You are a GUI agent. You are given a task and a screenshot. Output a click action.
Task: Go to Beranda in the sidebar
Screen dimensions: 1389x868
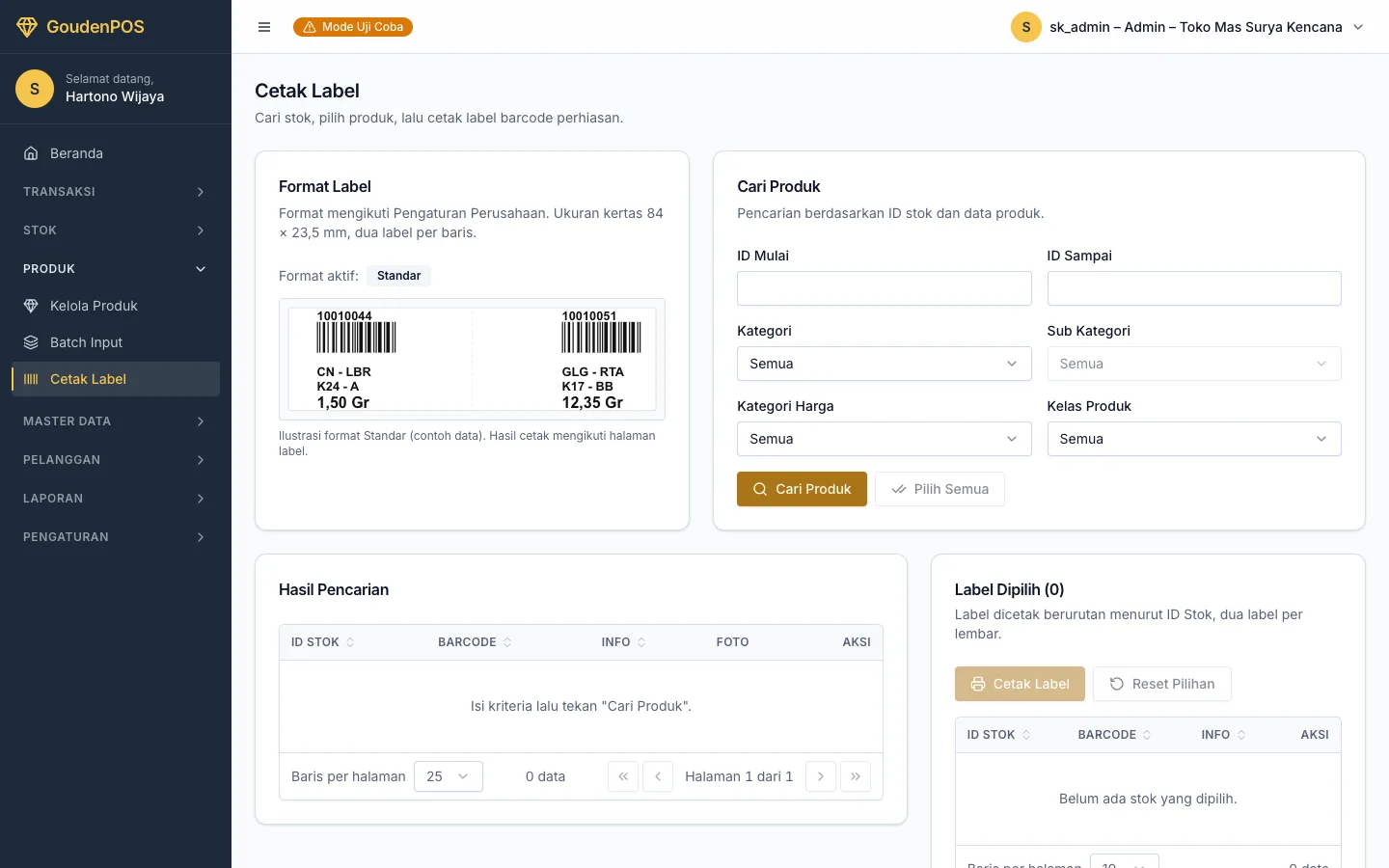click(x=116, y=153)
